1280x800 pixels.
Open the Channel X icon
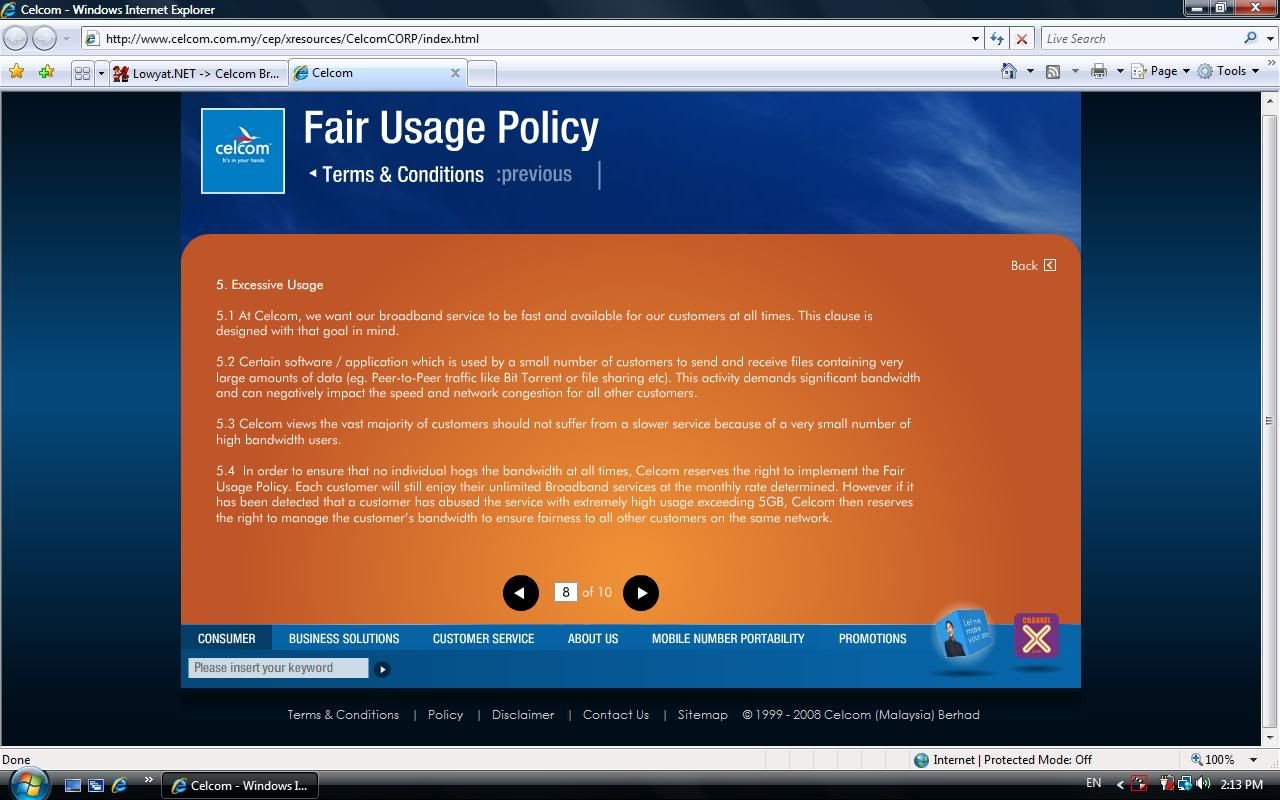1037,636
